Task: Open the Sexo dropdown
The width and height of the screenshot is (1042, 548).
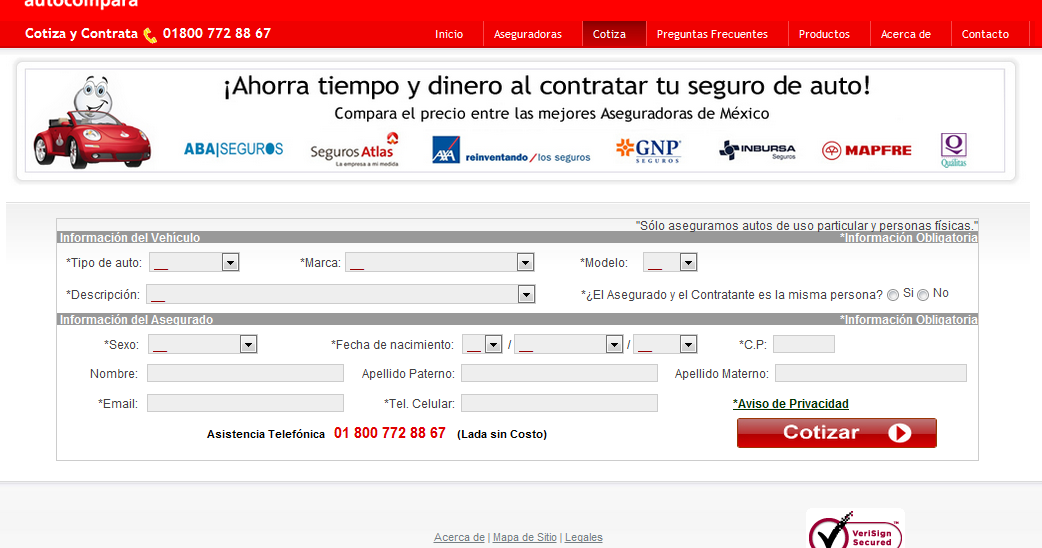Action: [x=202, y=344]
